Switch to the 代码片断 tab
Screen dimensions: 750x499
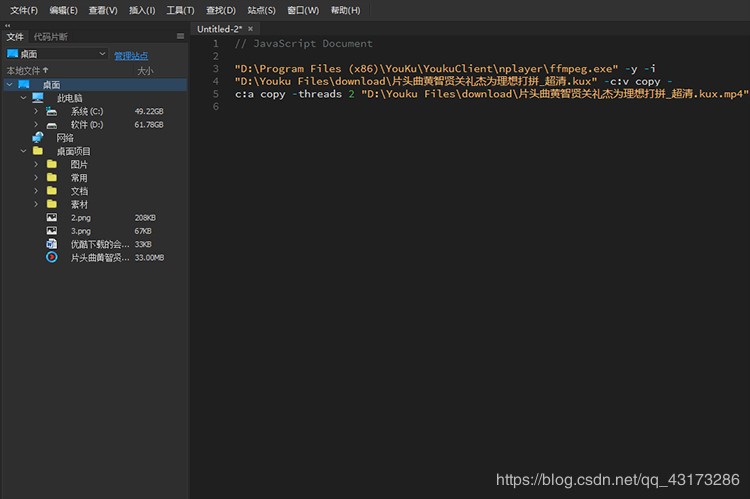coord(51,37)
